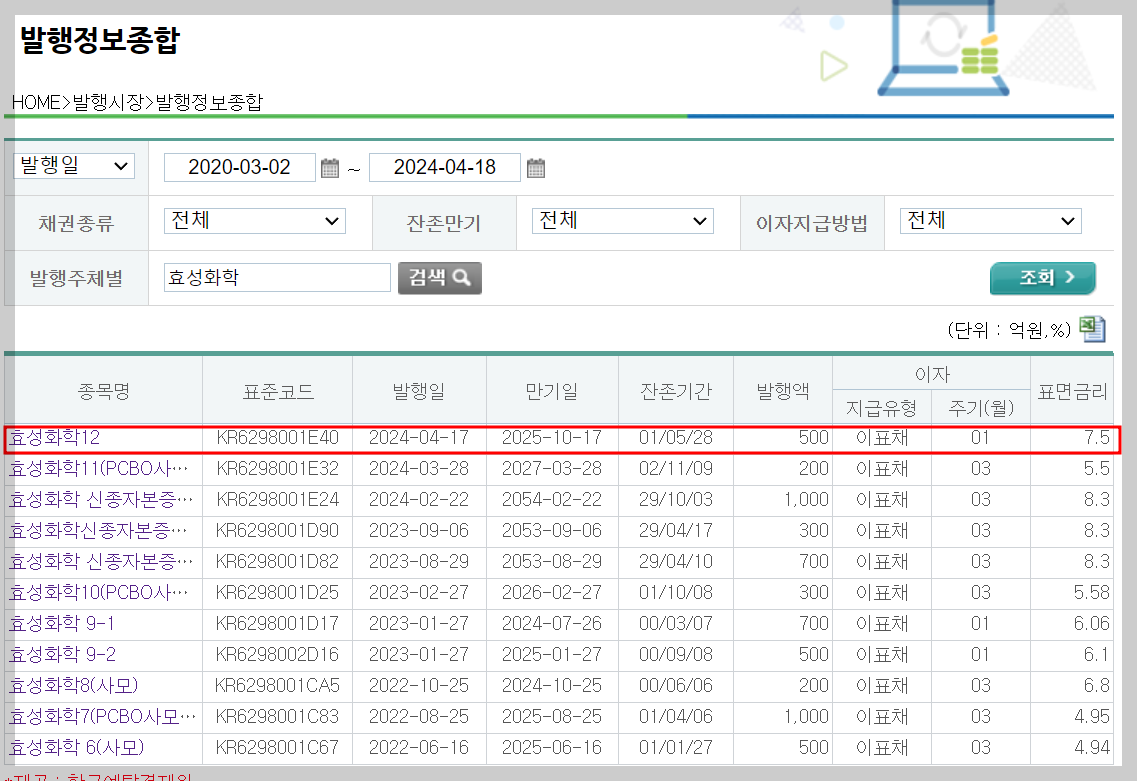The width and height of the screenshot is (1137, 781).
Task: Expand the 잔존만기 dropdown
Action: click(x=623, y=220)
